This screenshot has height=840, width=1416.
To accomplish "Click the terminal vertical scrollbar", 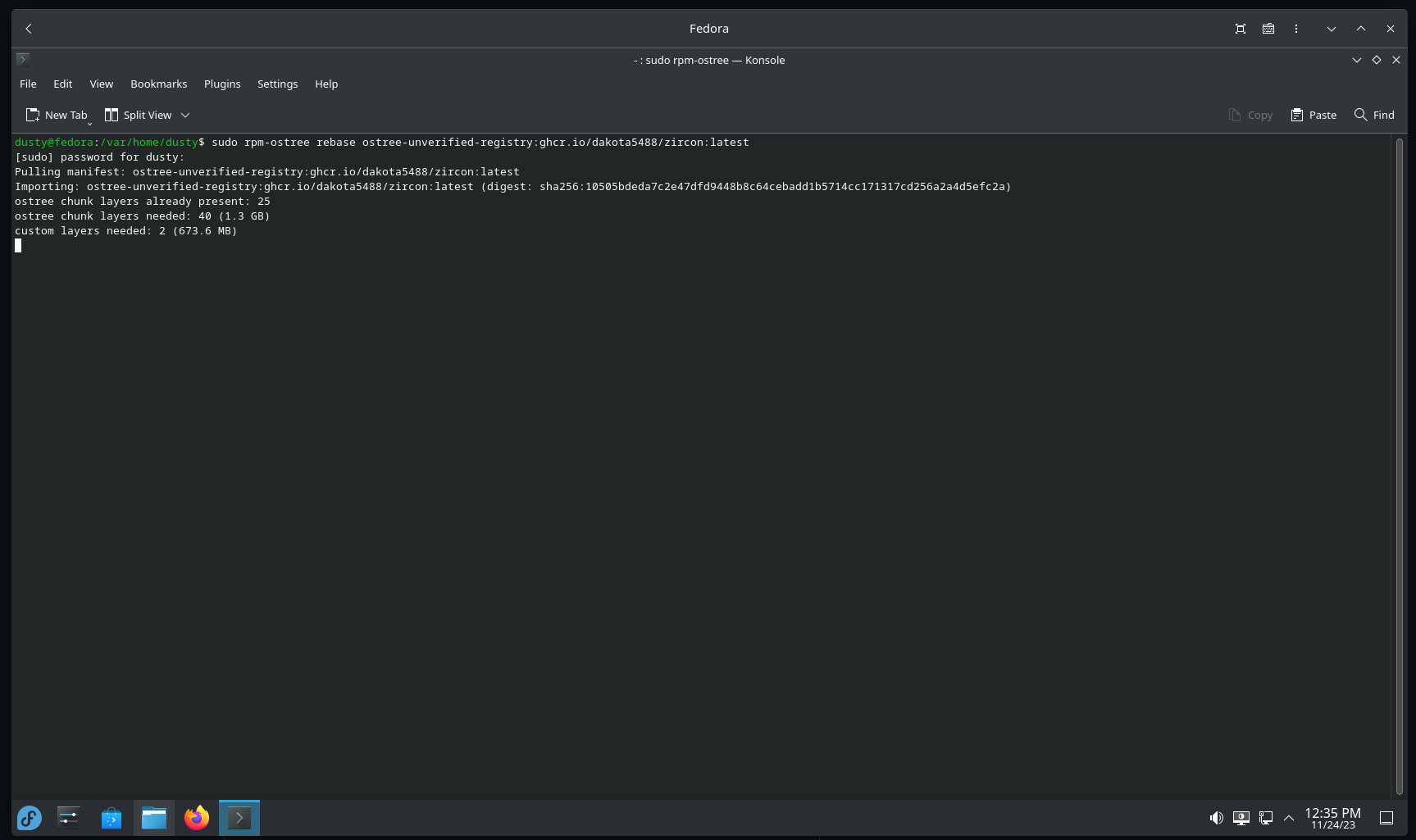I will [1400, 465].
